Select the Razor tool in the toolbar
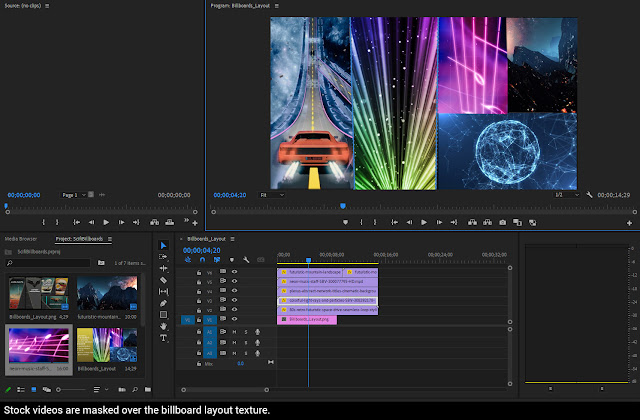640x420 pixels. click(x=163, y=280)
